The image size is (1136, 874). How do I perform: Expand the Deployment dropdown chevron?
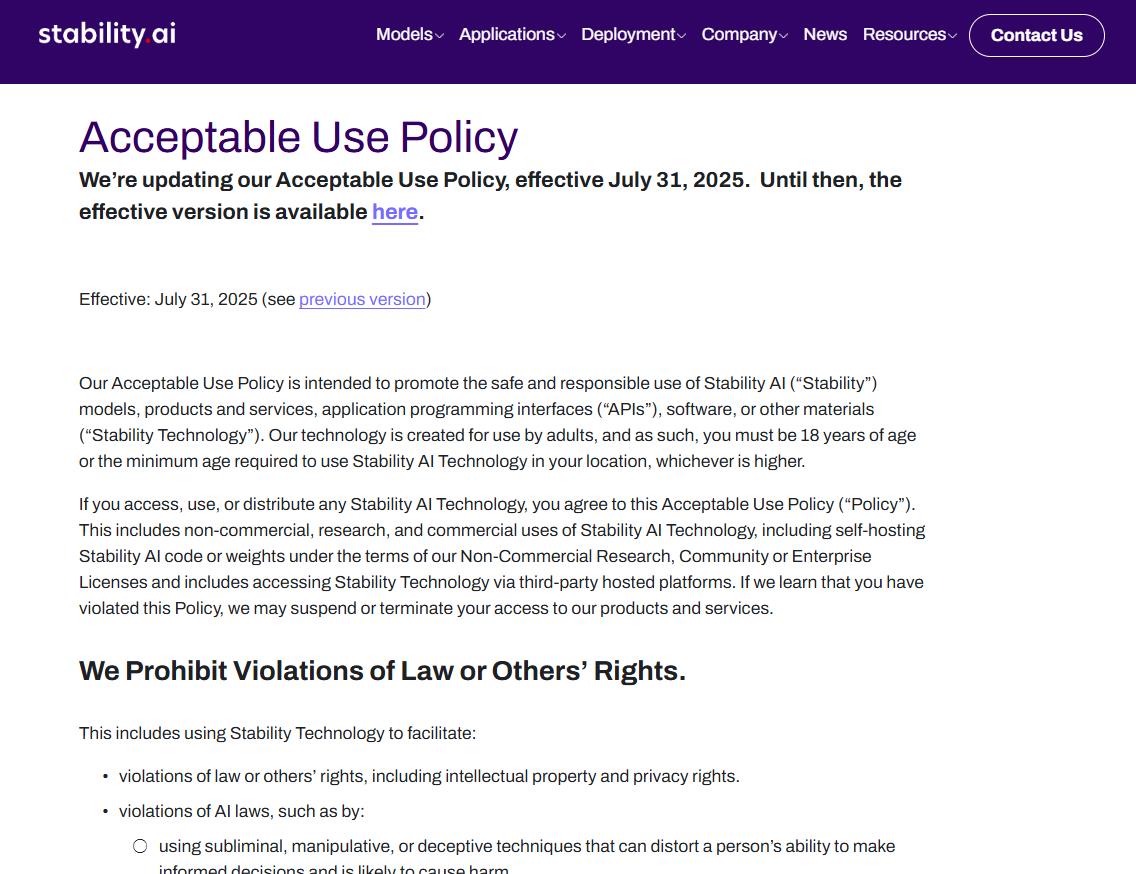pyautogui.click(x=682, y=37)
